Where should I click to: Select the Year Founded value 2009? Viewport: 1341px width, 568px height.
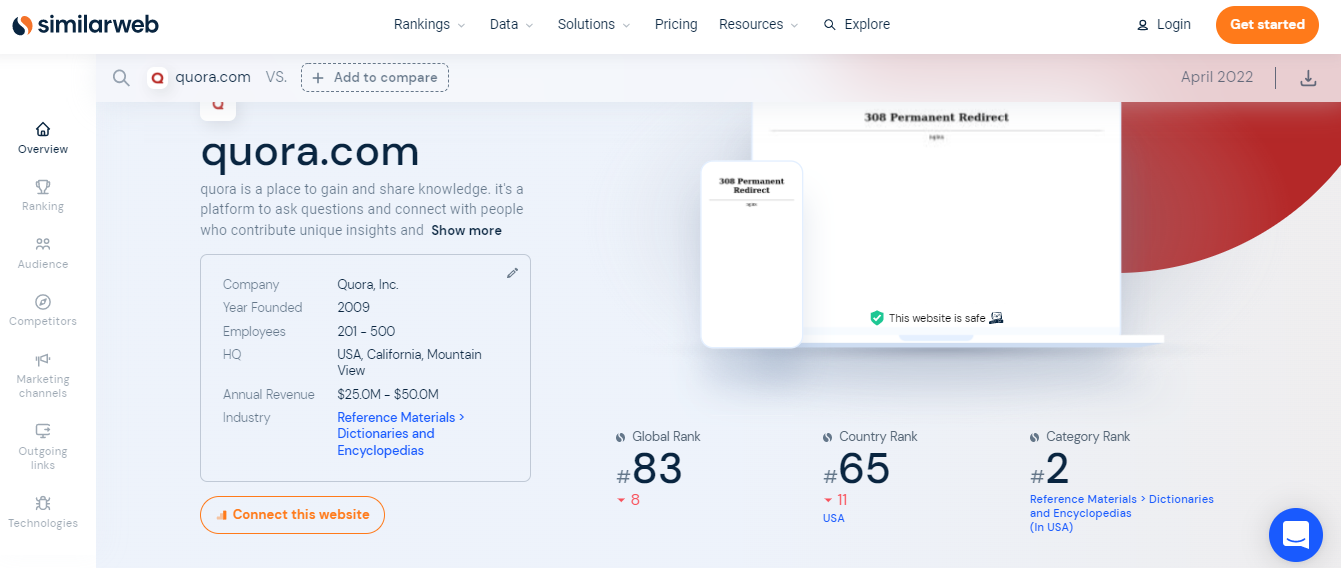pos(354,307)
